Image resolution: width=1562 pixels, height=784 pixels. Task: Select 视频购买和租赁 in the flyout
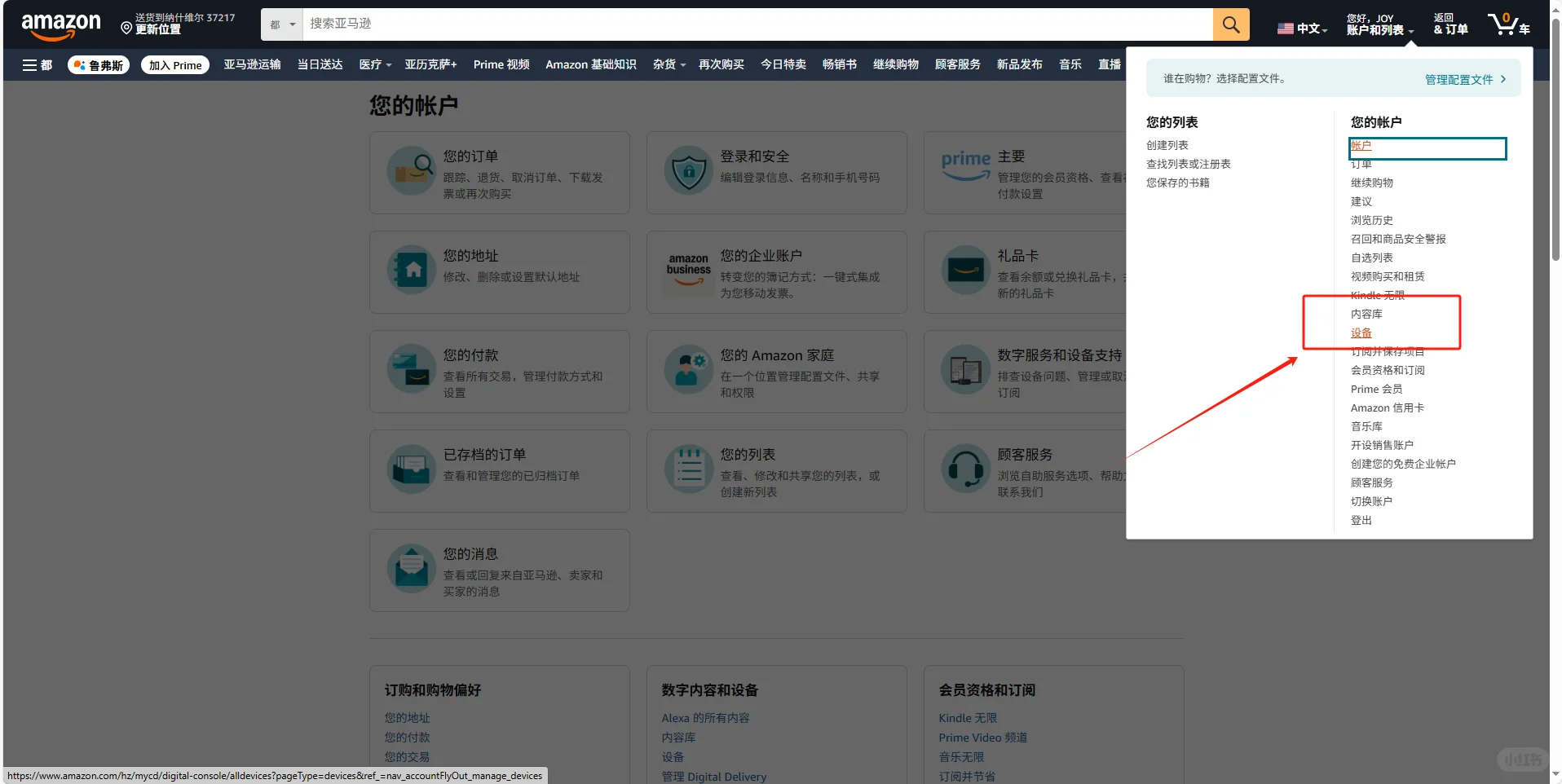click(x=1388, y=277)
